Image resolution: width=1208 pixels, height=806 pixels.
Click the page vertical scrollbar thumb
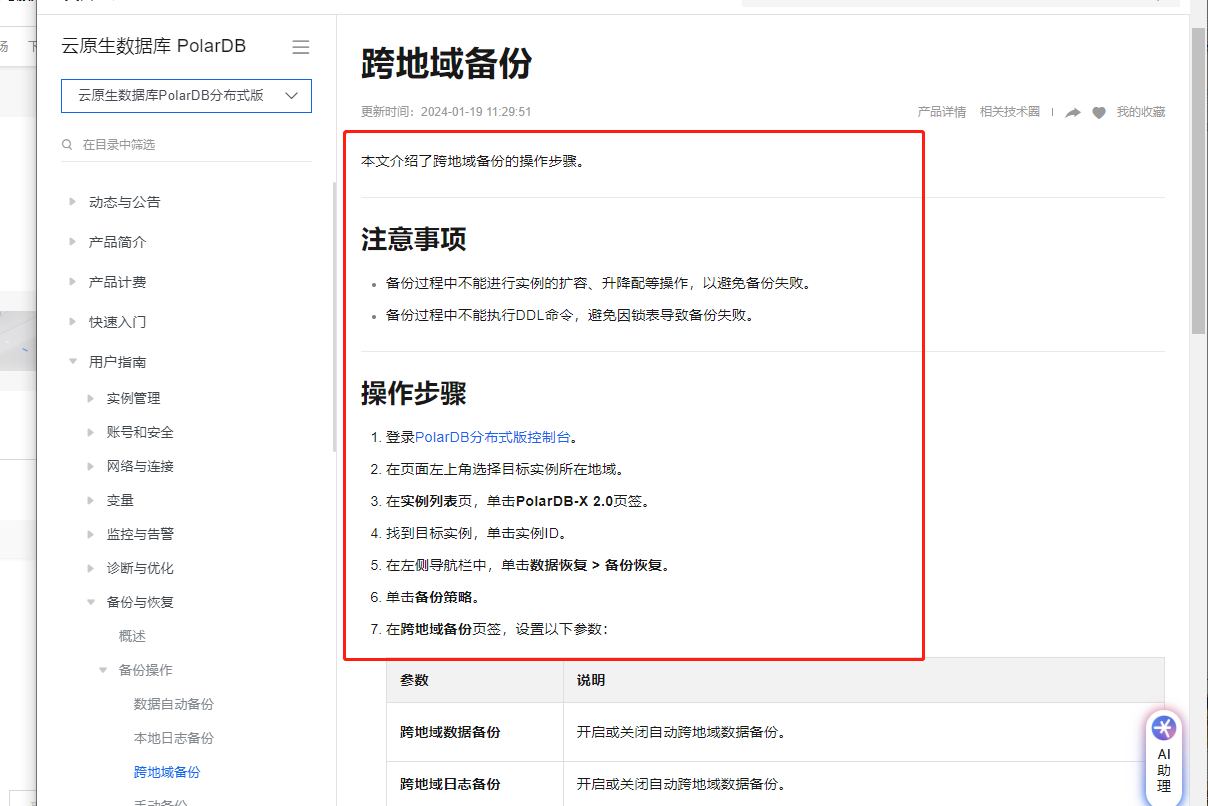click(1199, 180)
